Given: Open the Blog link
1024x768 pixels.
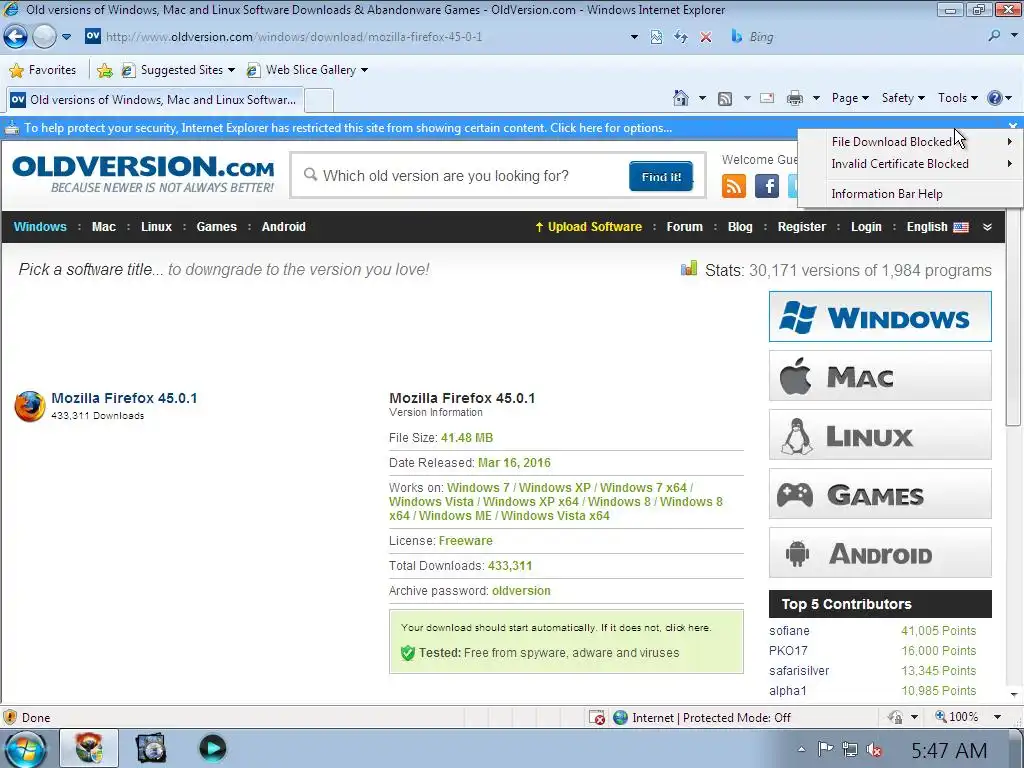Looking at the screenshot, I should point(740,227).
